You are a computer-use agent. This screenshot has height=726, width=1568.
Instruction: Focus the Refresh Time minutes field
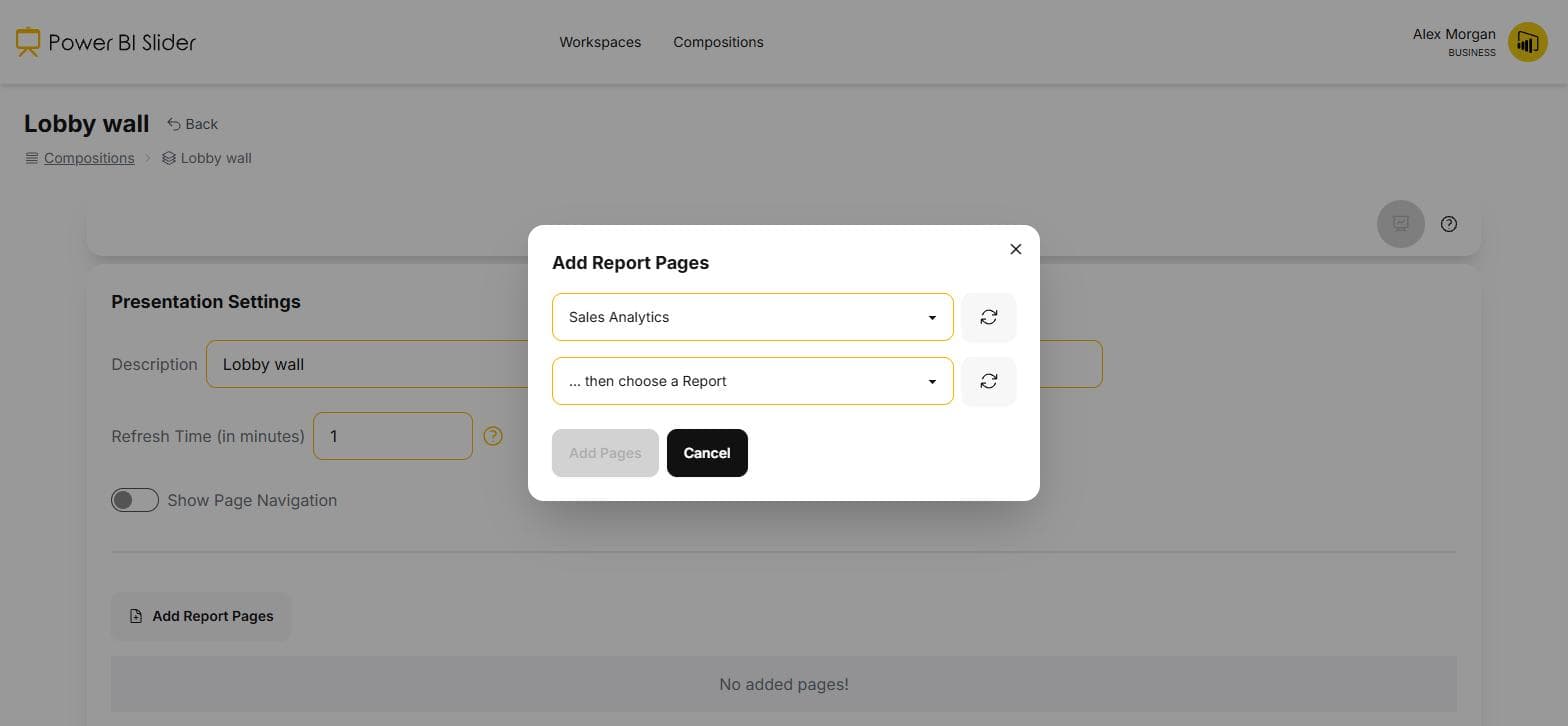393,436
